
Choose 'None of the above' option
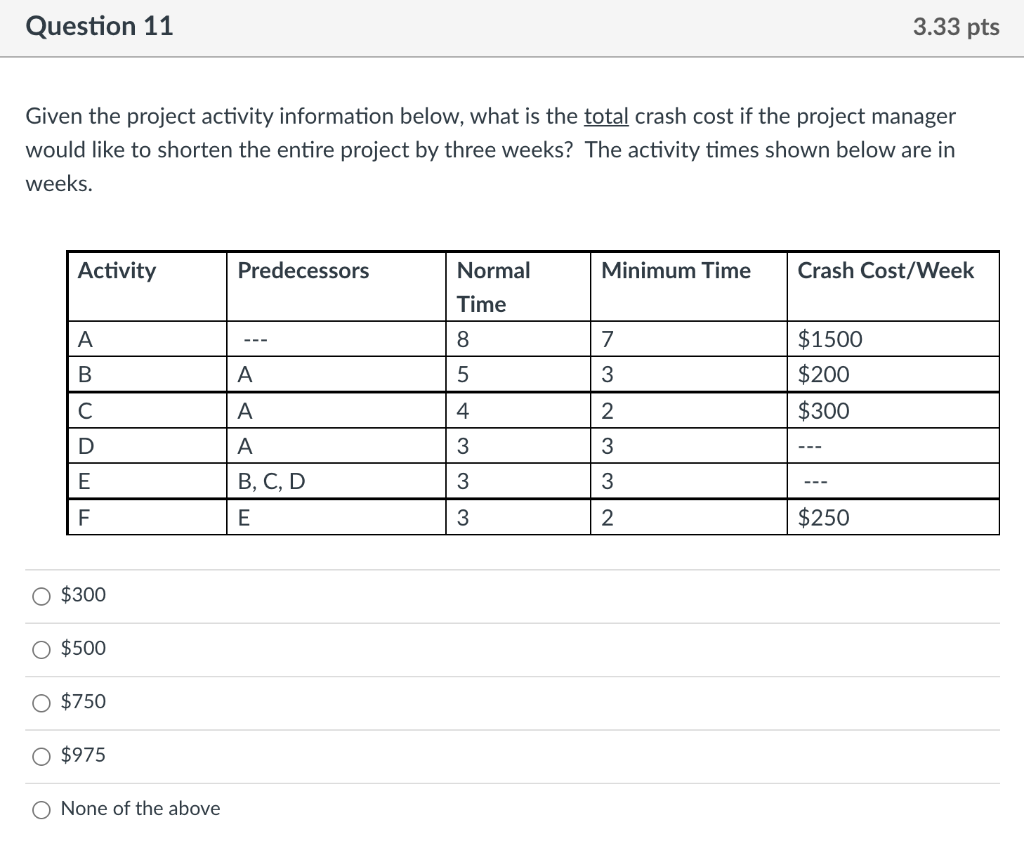[x=41, y=809]
